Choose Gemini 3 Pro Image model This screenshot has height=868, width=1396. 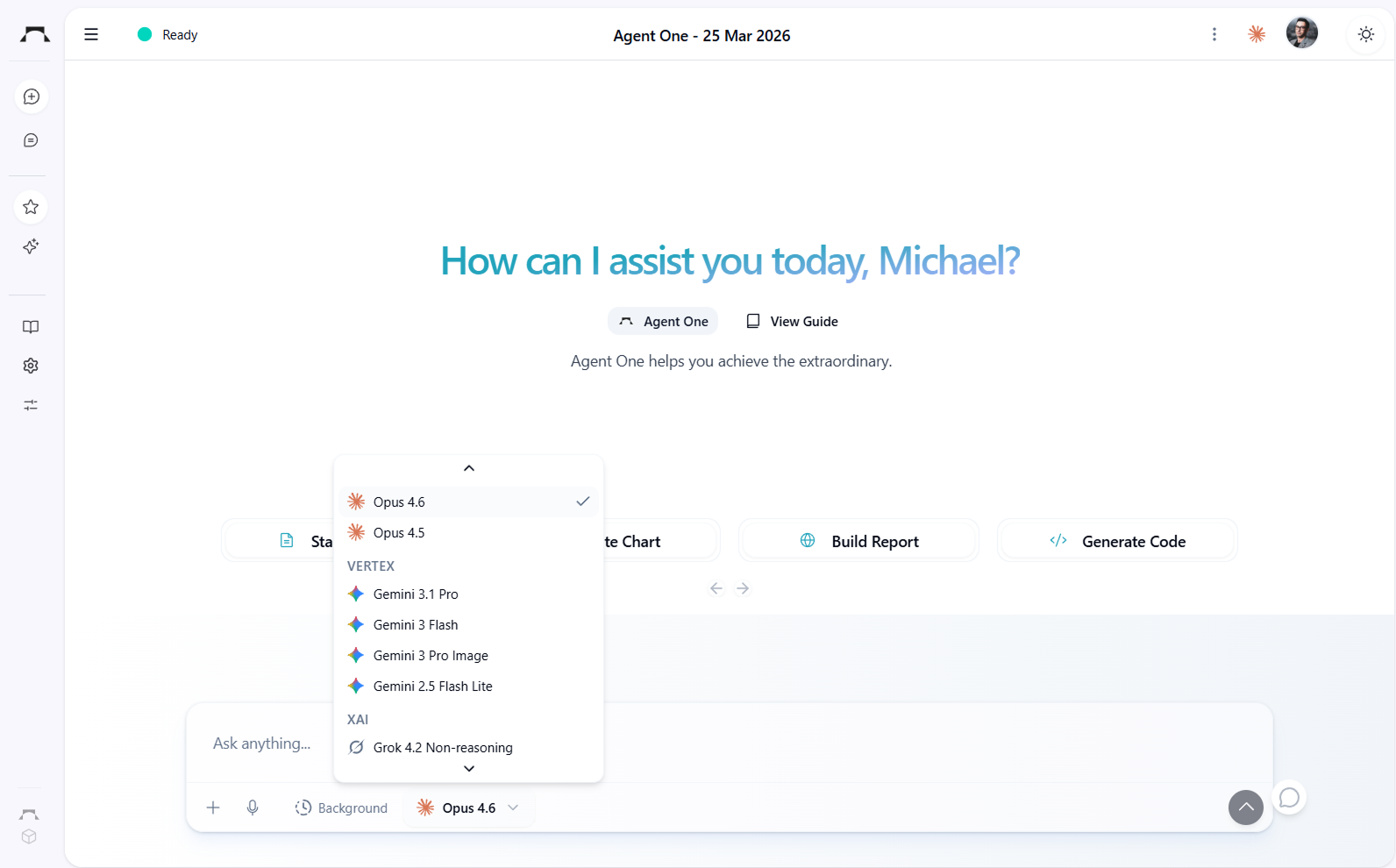[469, 655]
